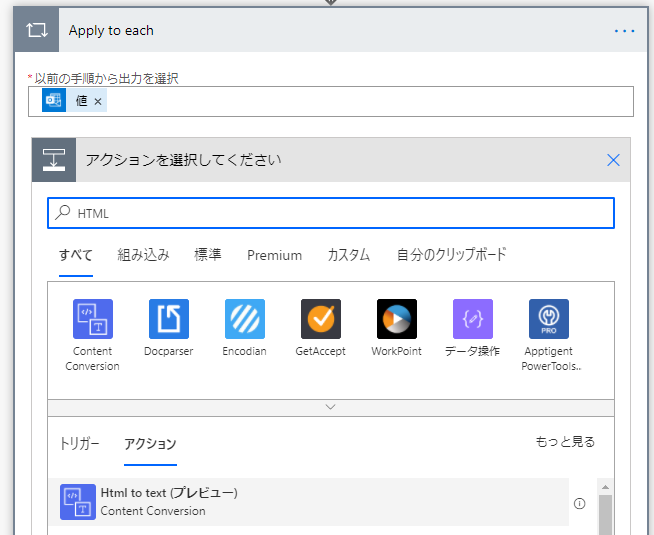Choose the Docparser connector icon
Image resolution: width=654 pixels, height=535 pixels.
(x=169, y=319)
